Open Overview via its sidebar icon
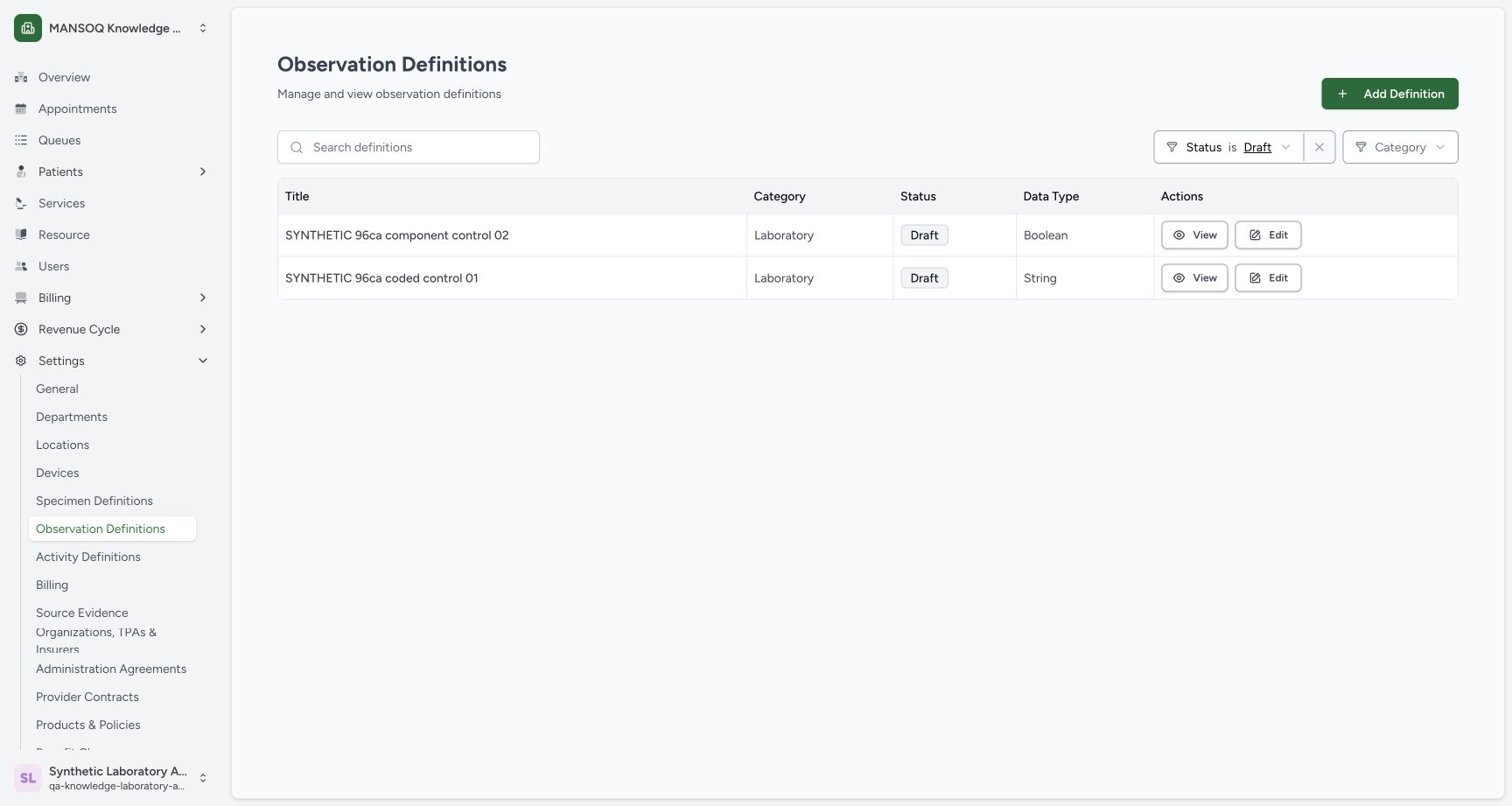This screenshot has width=1512, height=806. [x=21, y=77]
